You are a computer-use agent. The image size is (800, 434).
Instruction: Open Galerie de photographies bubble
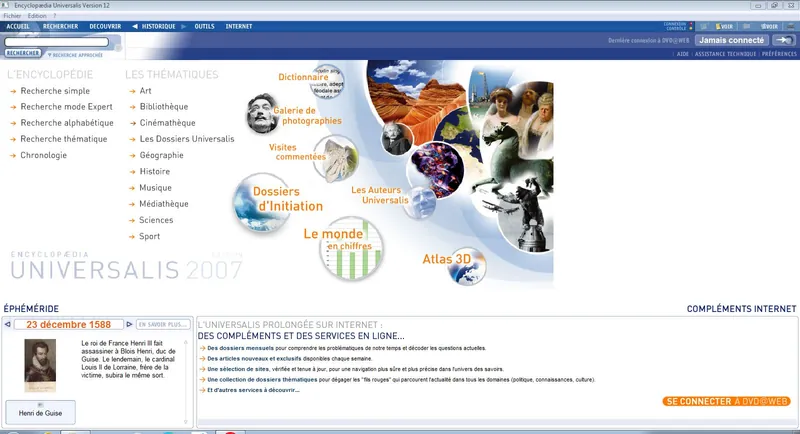click(x=263, y=114)
